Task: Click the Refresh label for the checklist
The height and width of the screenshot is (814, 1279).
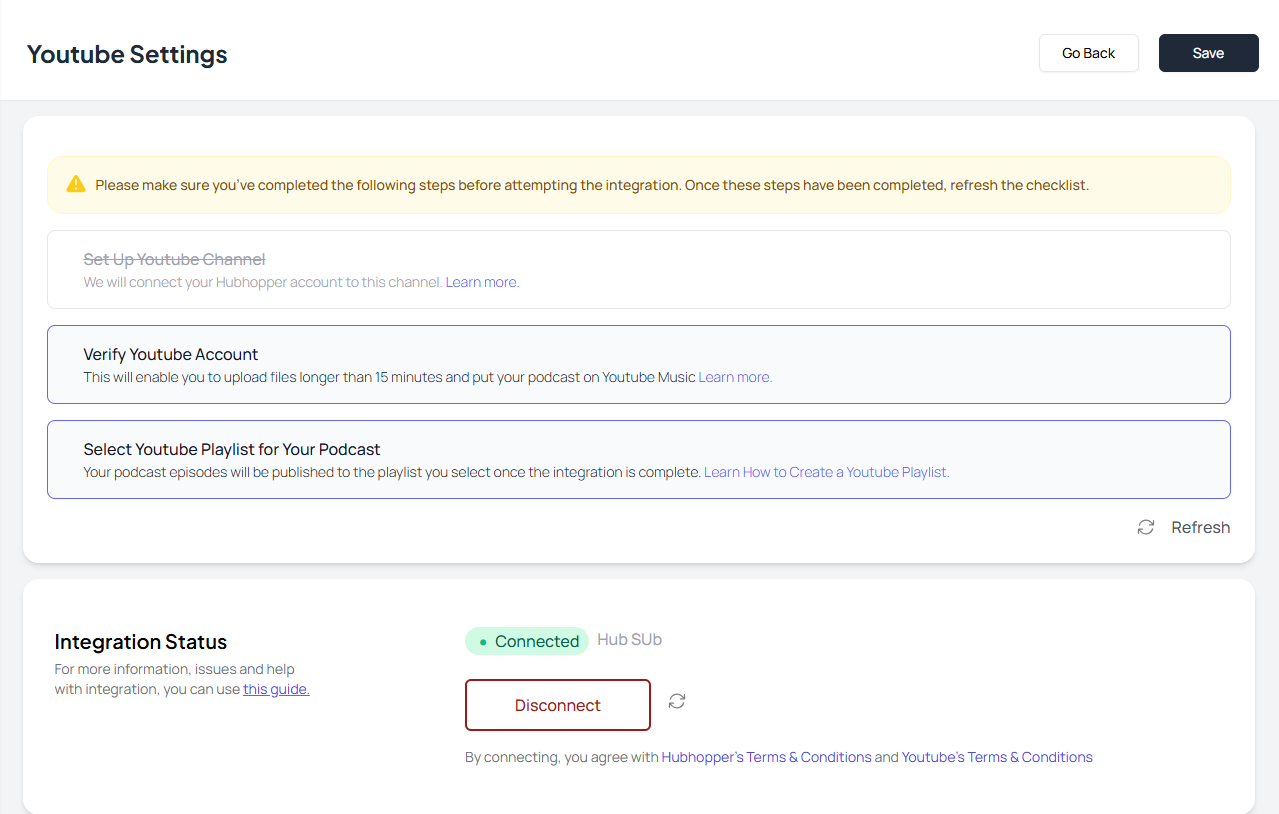Action: coord(1201,527)
